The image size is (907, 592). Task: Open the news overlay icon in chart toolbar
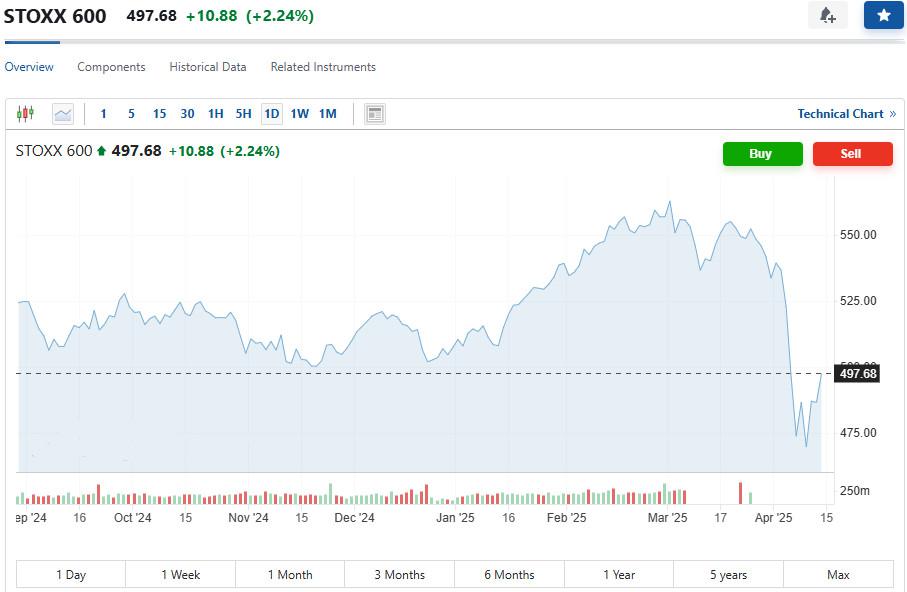375,113
